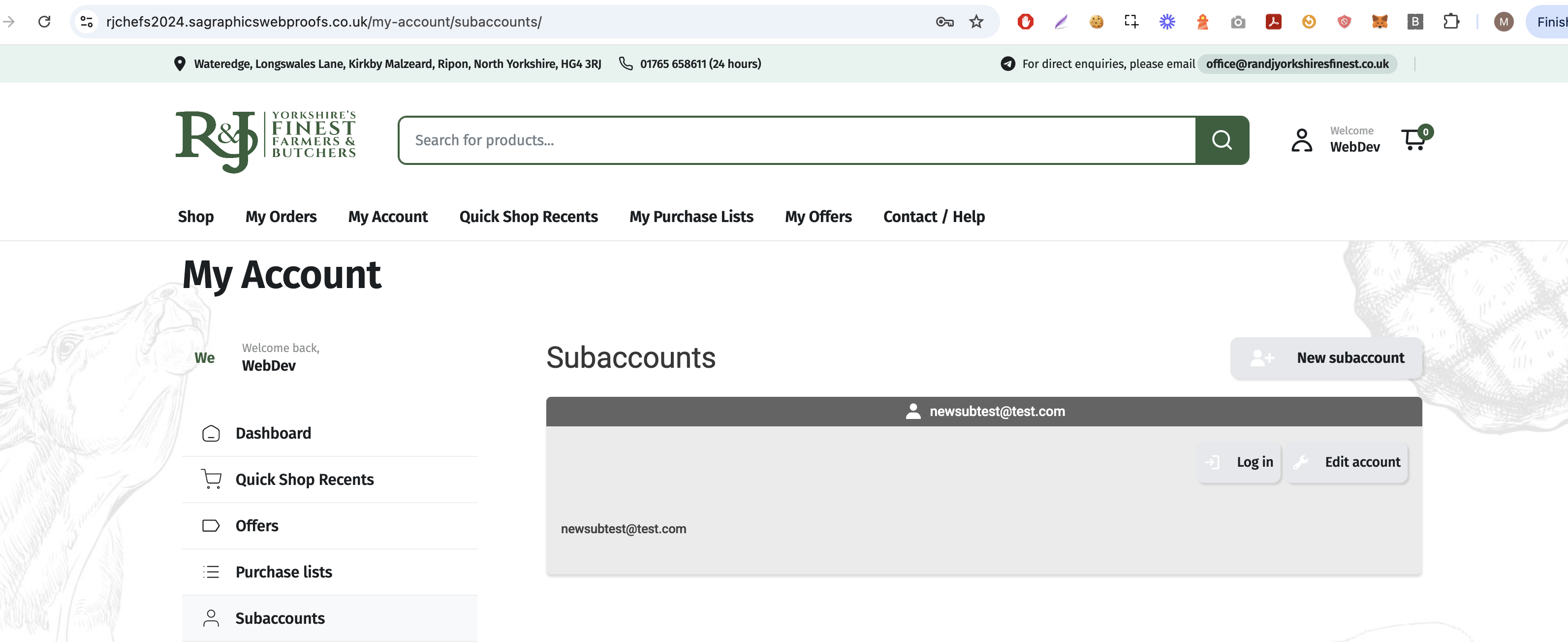Open Quick Shop Recents in top navigation

point(529,217)
